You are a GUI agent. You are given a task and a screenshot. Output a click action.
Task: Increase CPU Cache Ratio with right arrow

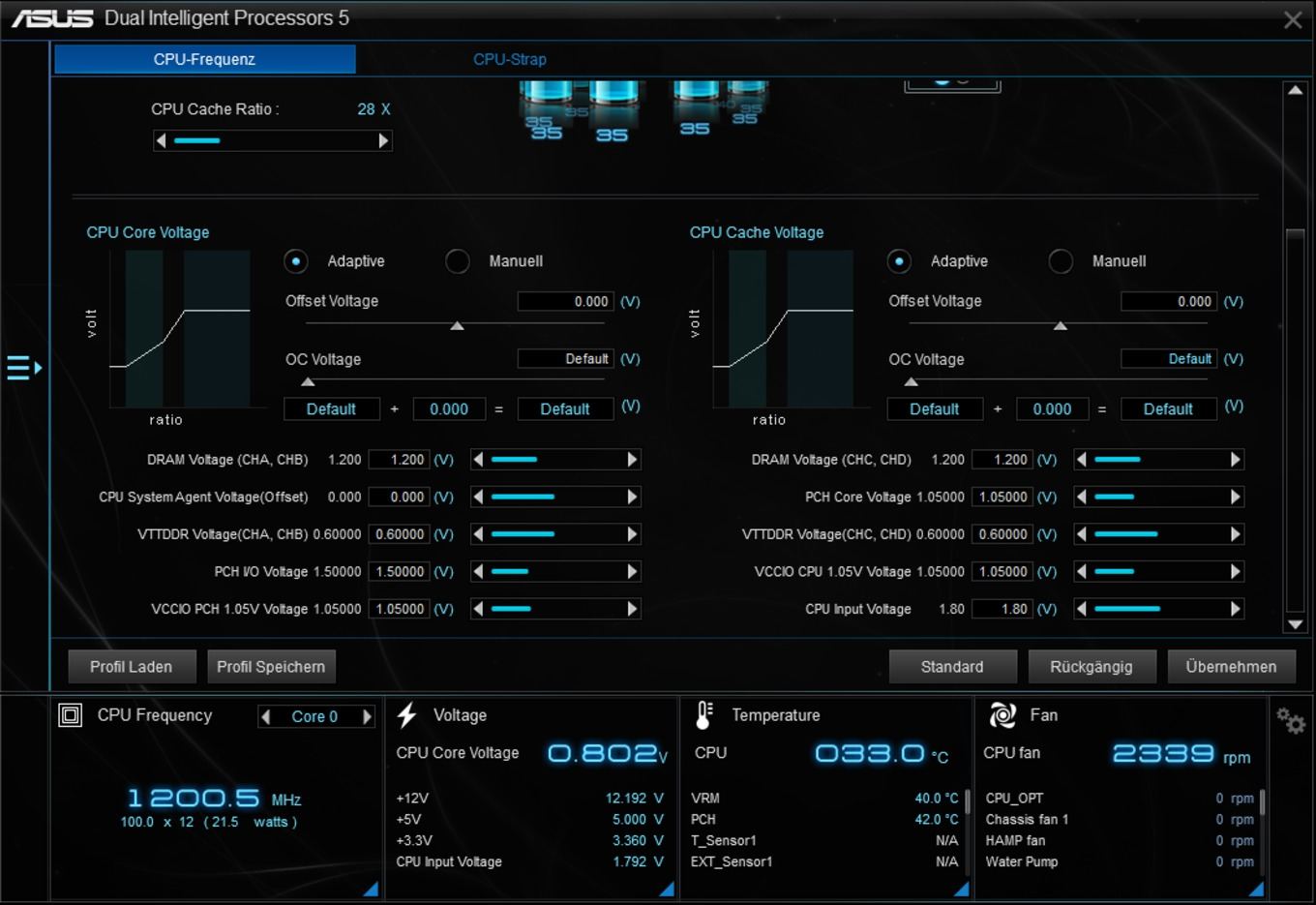pyautogui.click(x=383, y=140)
